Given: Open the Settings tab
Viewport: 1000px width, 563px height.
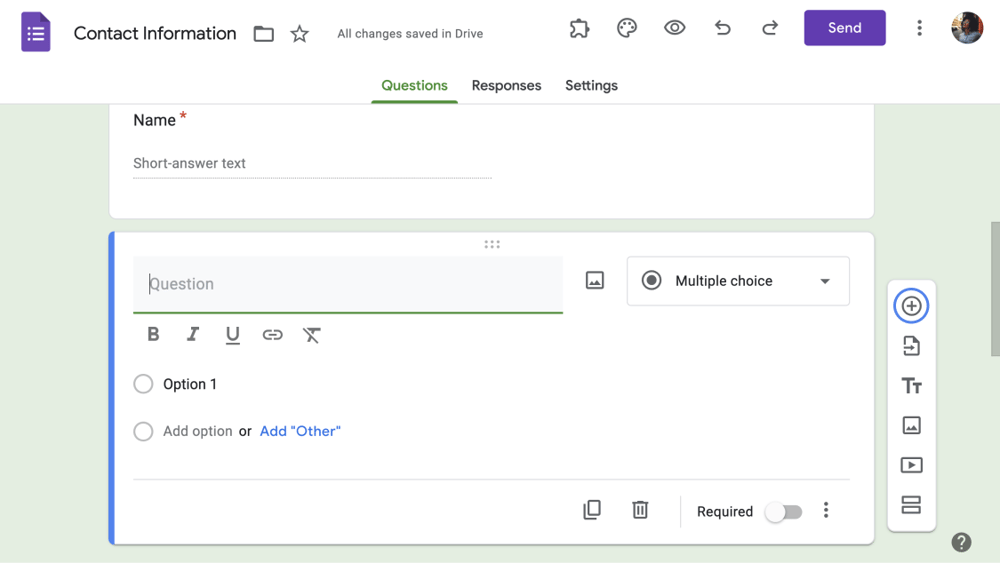Looking at the screenshot, I should (591, 86).
